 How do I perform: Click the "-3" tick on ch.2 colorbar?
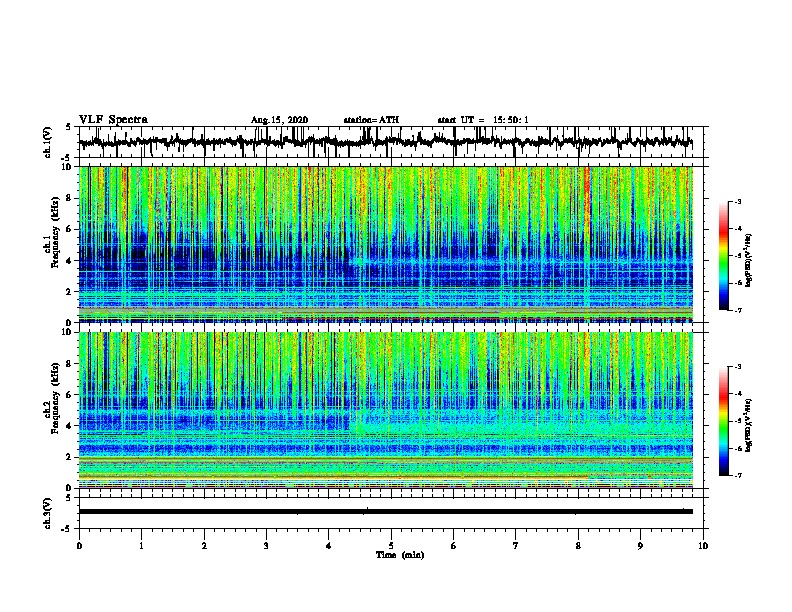[x=738, y=367]
